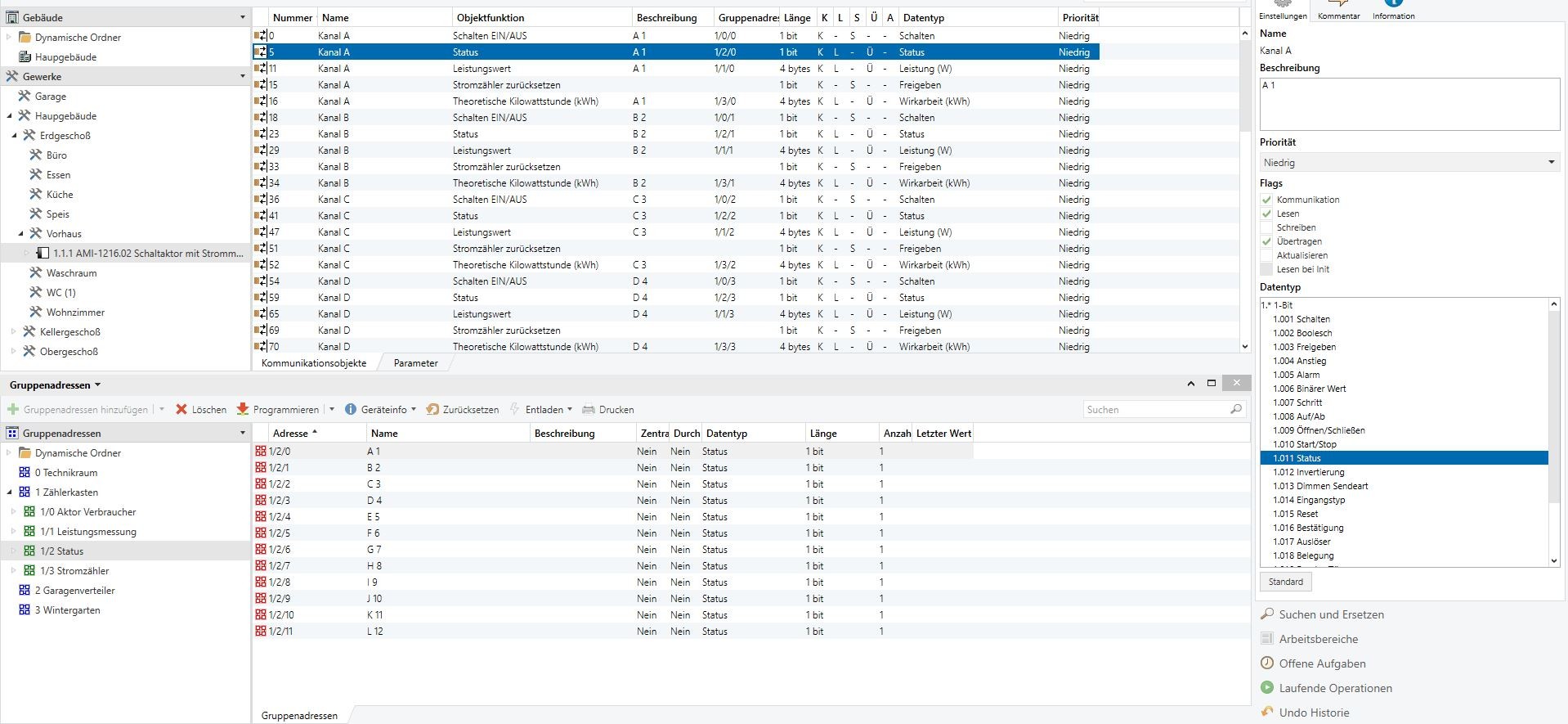Click the Drucken printer icon
Viewport: 1568px width, 724px height.
[x=588, y=409]
